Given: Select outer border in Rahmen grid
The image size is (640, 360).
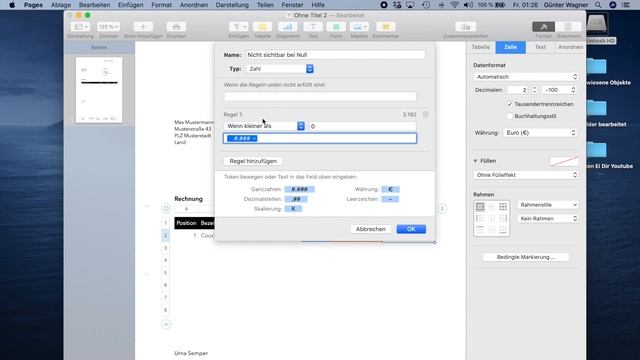Looking at the screenshot, I should (480, 207).
